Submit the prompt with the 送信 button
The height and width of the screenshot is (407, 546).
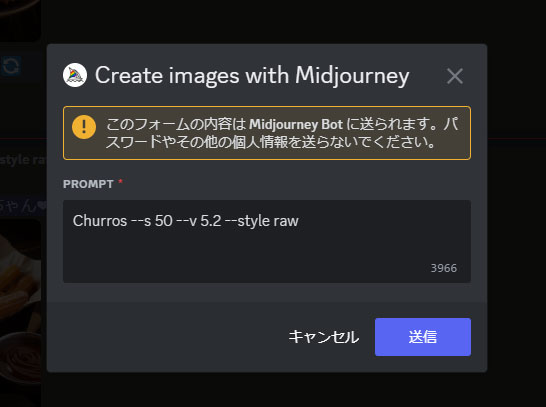pyautogui.click(x=423, y=337)
